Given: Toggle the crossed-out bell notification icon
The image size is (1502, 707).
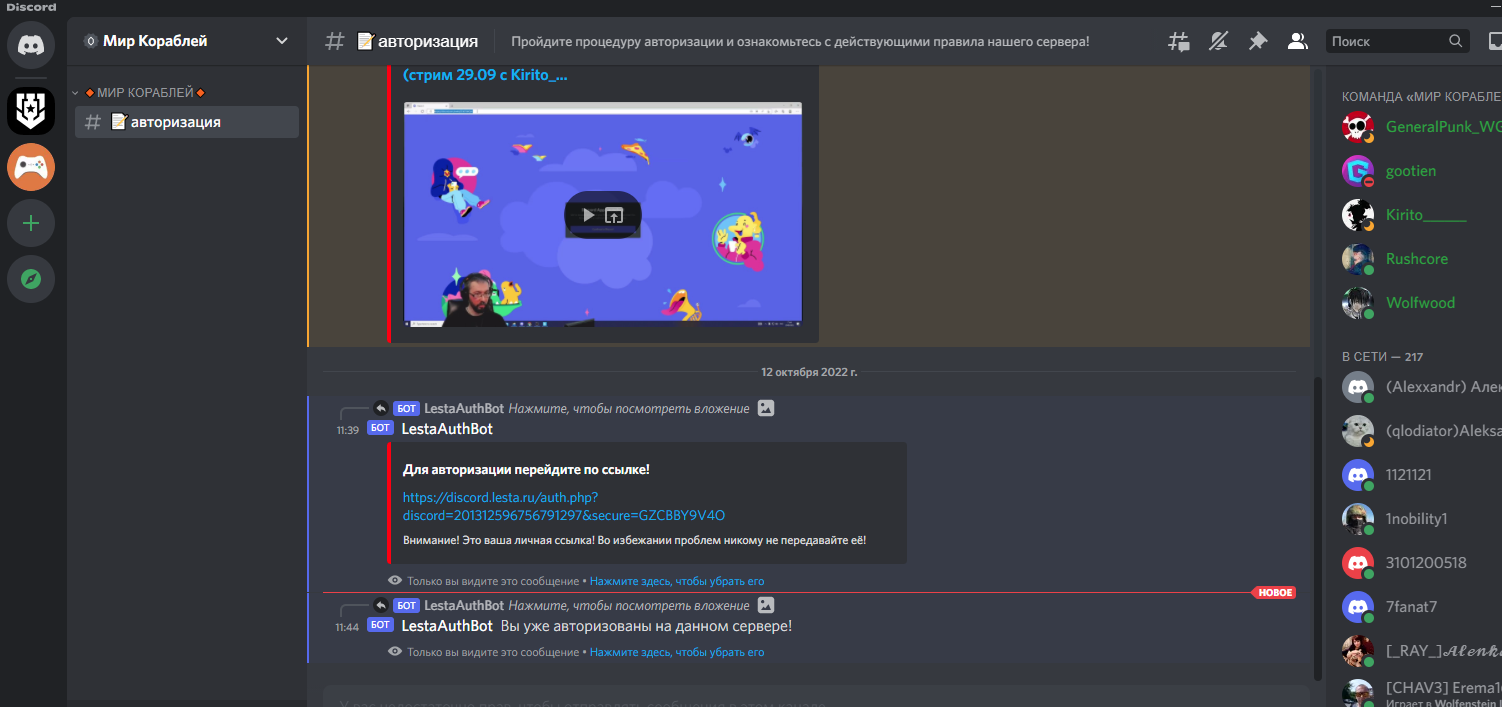Looking at the screenshot, I should point(1218,41).
